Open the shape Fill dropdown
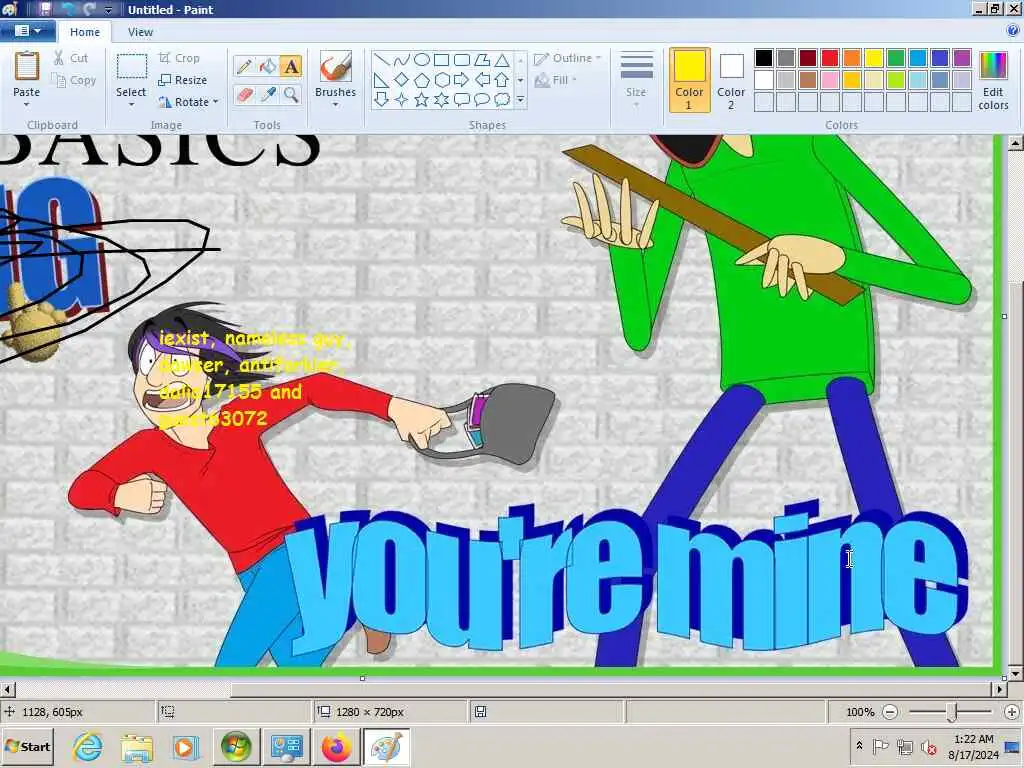The height and width of the screenshot is (768, 1024). tap(556, 80)
